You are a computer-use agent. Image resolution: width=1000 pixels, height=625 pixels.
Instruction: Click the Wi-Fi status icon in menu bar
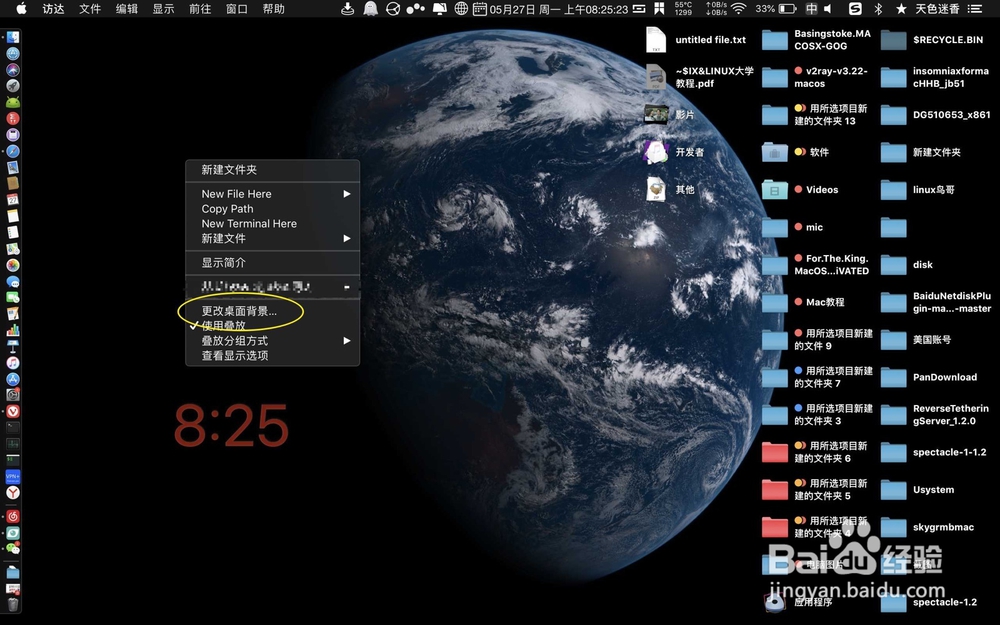(739, 9)
